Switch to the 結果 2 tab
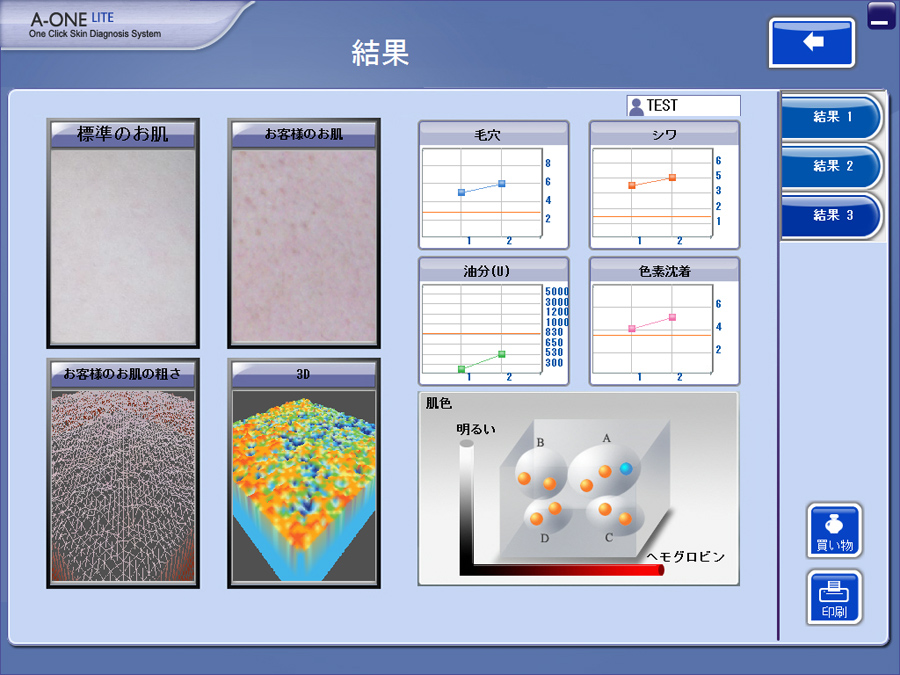Viewport: 900px width, 675px height. pyautogui.click(x=832, y=166)
